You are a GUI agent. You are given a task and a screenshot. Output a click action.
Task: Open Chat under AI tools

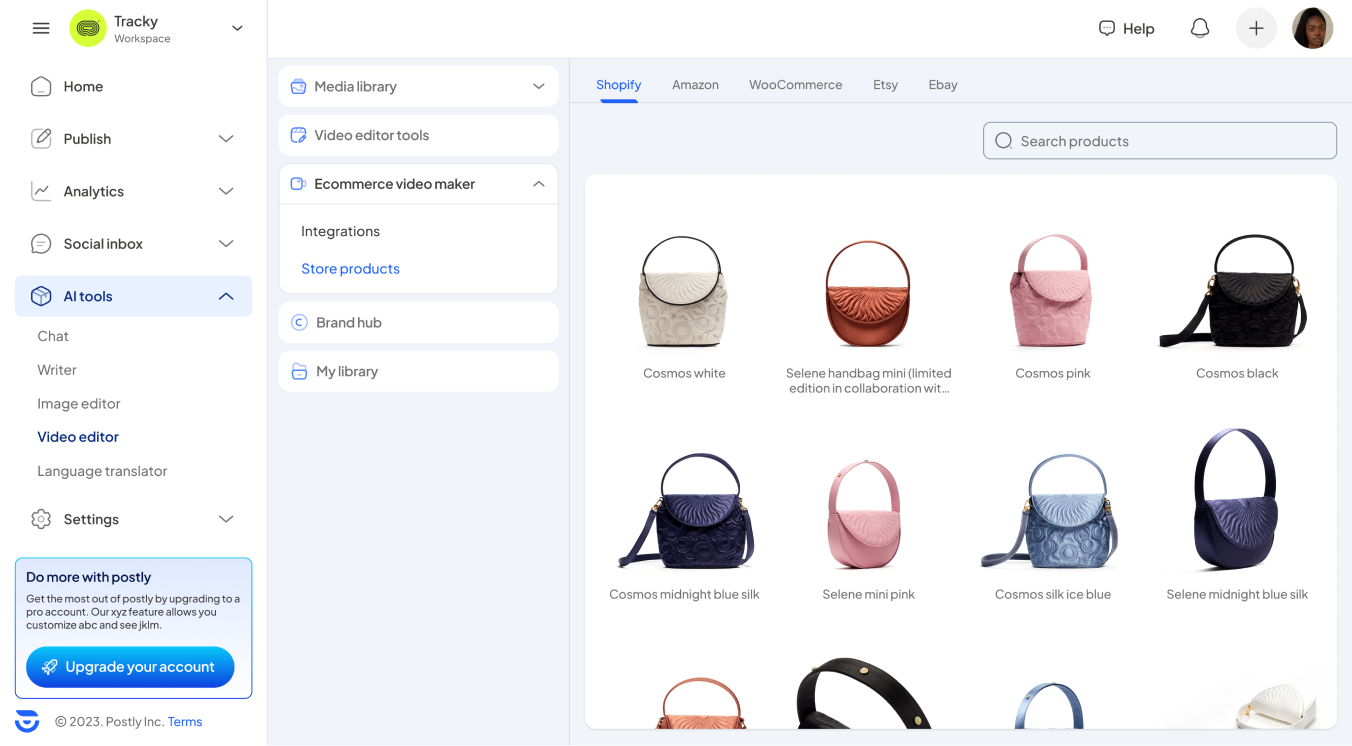pos(53,336)
